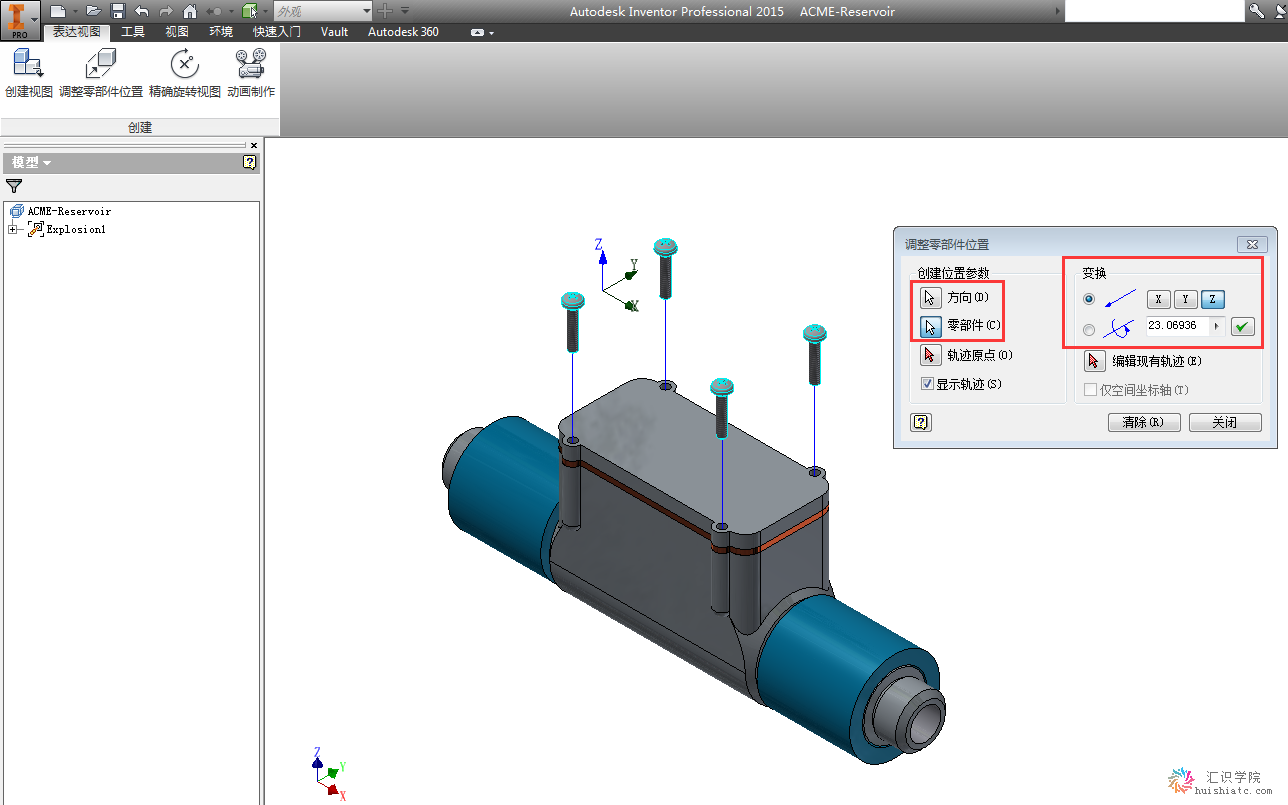
Task: Click the 关闭 button
Action: [1225, 422]
